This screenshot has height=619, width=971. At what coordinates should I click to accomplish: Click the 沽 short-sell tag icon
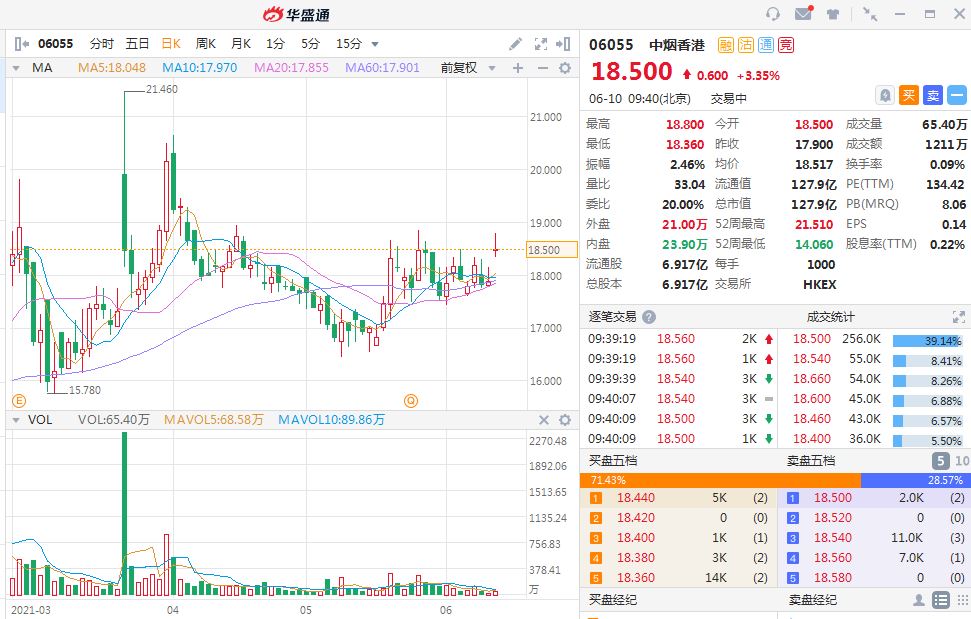coord(746,45)
